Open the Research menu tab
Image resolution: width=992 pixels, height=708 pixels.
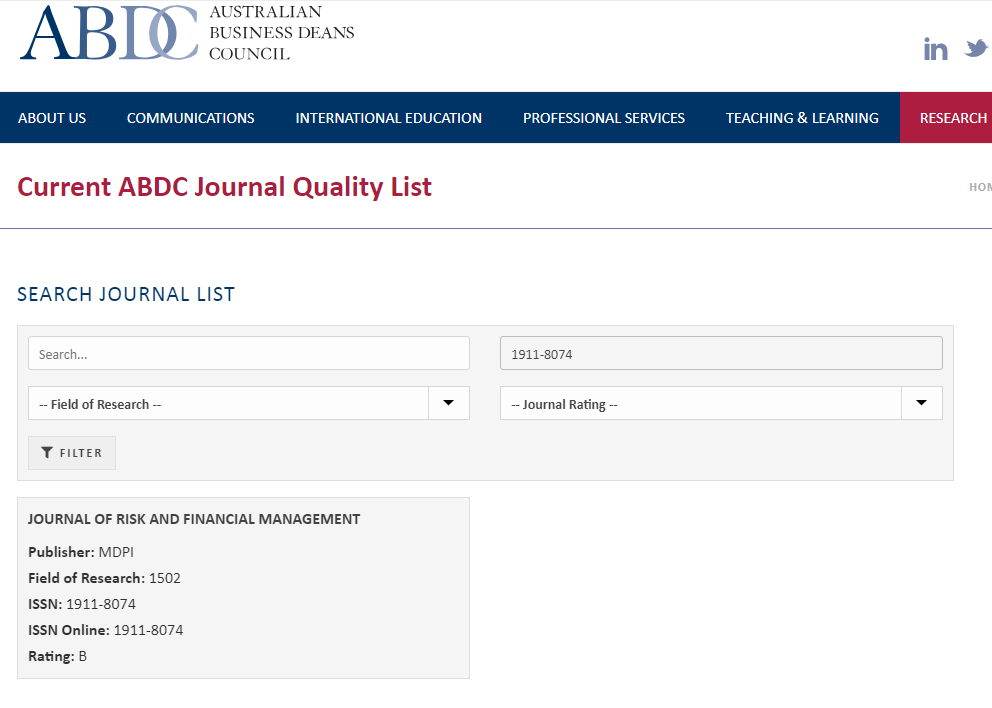pyautogui.click(x=946, y=118)
